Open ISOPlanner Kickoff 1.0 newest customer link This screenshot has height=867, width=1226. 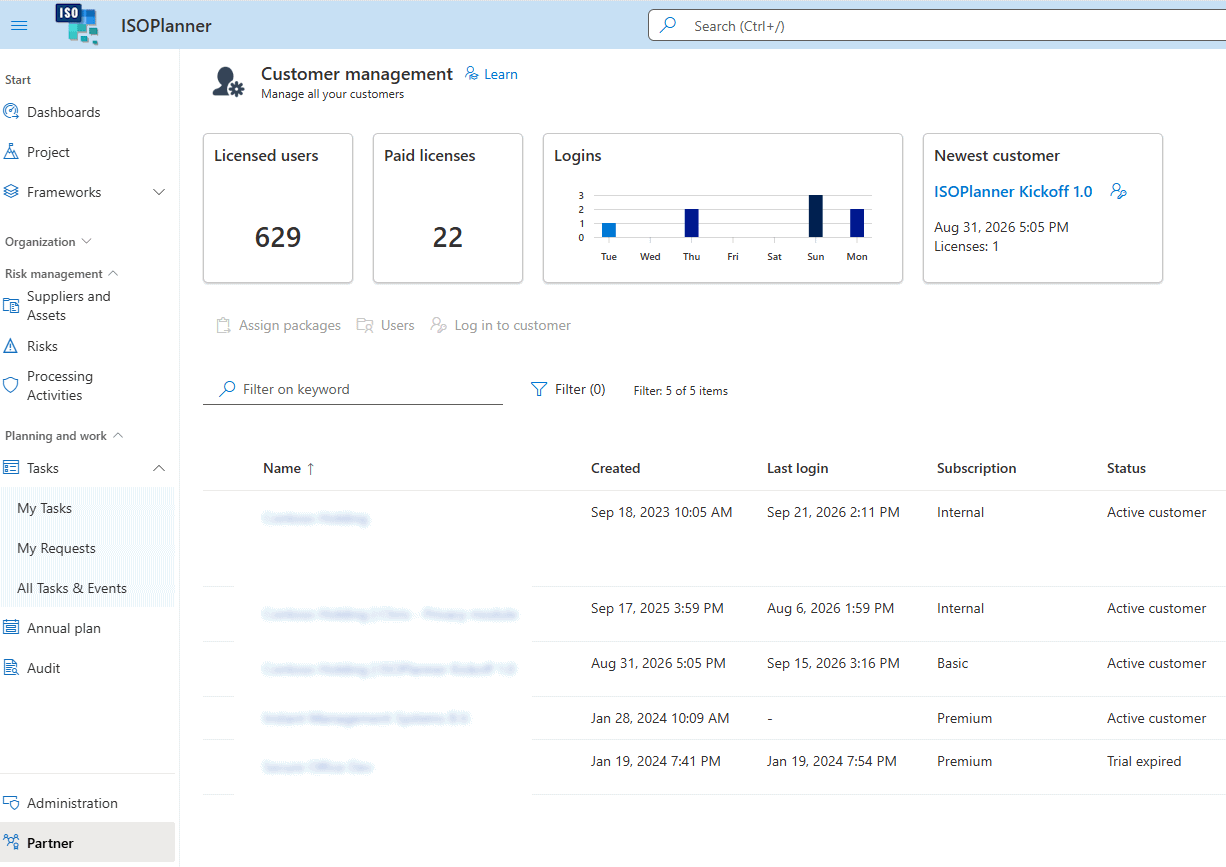point(1013,191)
